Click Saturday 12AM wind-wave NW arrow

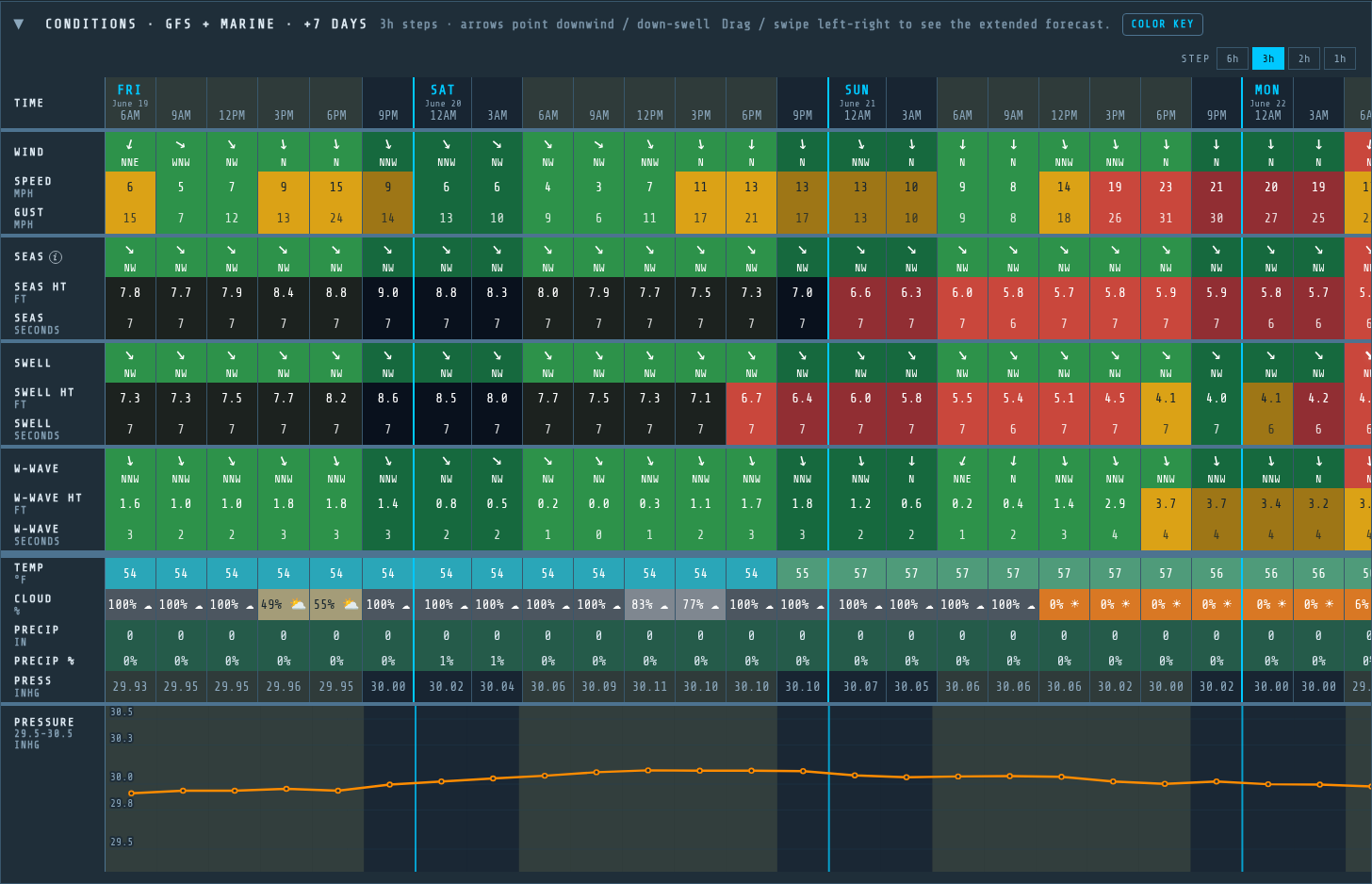[446, 461]
